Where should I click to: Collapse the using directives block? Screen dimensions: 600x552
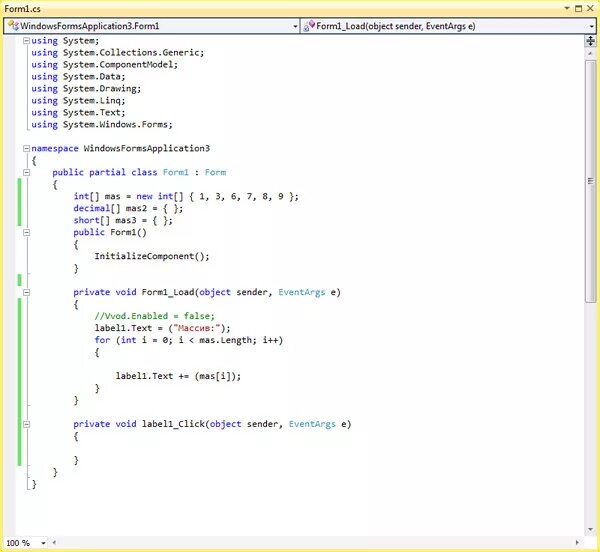(26, 41)
